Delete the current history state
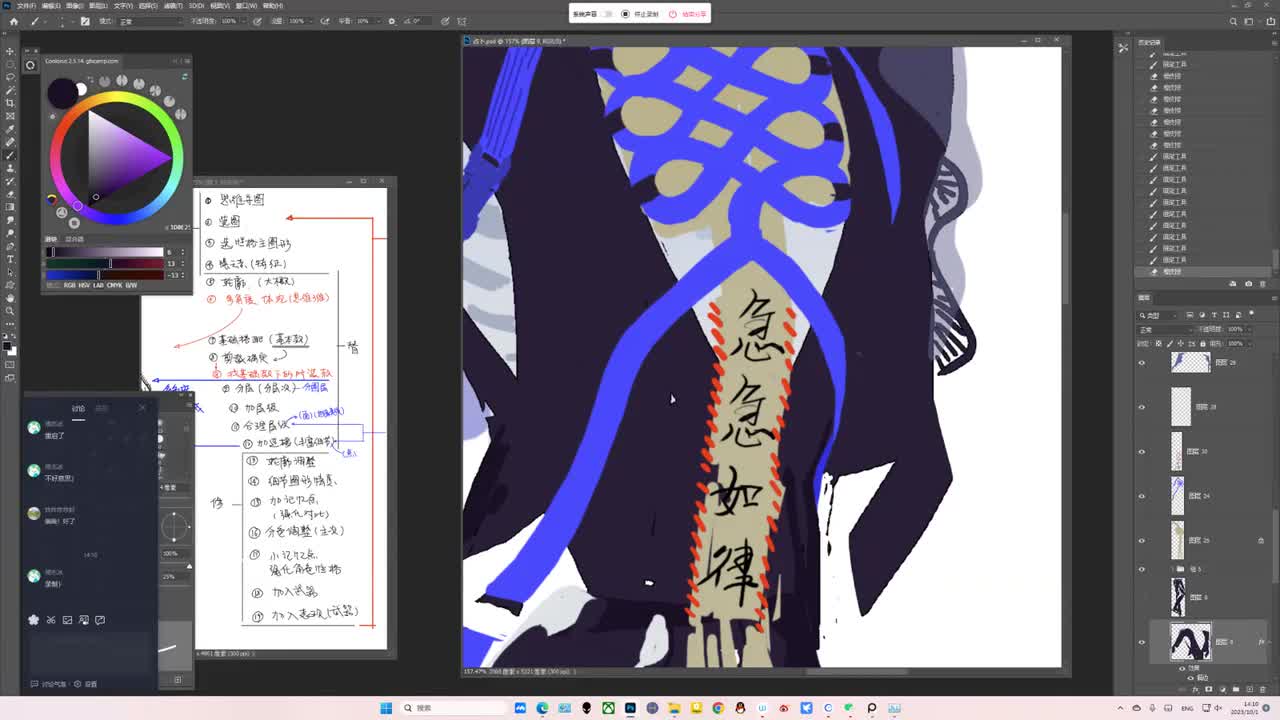The width and height of the screenshot is (1280, 720). coord(1261,283)
